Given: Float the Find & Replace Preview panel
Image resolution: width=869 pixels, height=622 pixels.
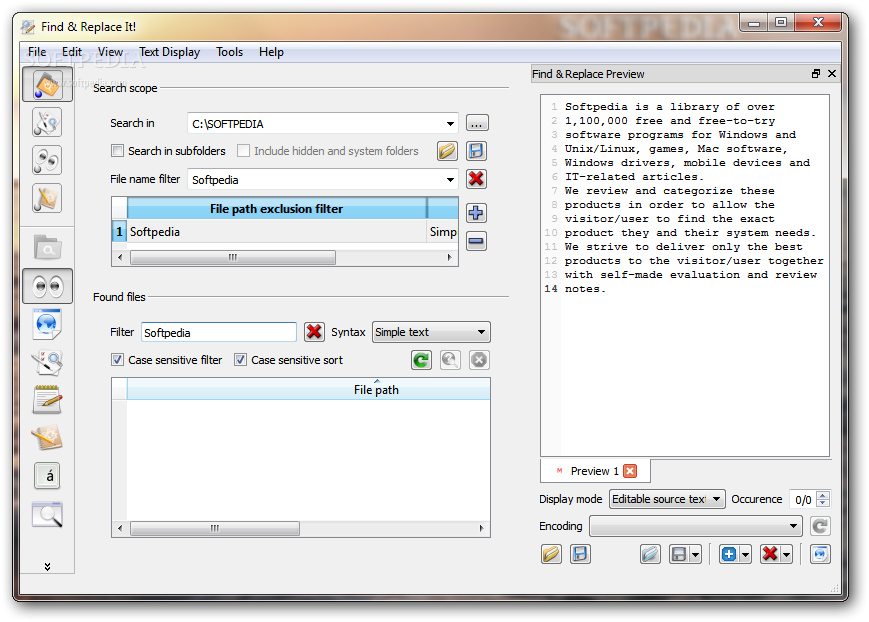Looking at the screenshot, I should 815,74.
